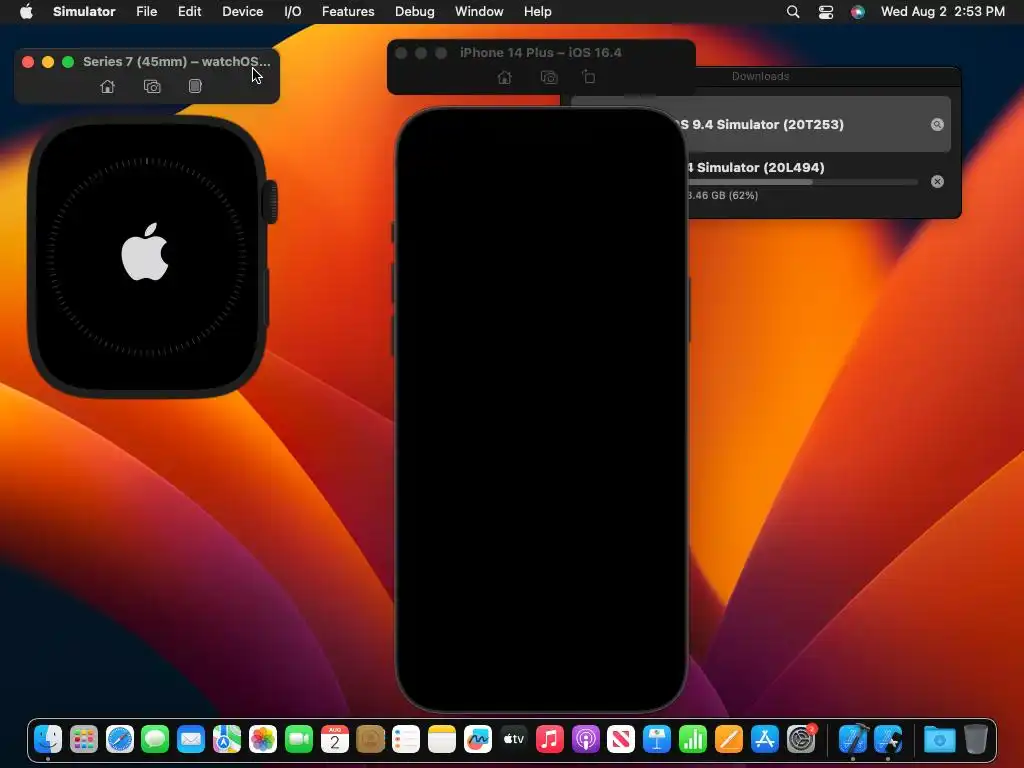Open Music from the Dock
The width and height of the screenshot is (1024, 768).
click(550, 739)
